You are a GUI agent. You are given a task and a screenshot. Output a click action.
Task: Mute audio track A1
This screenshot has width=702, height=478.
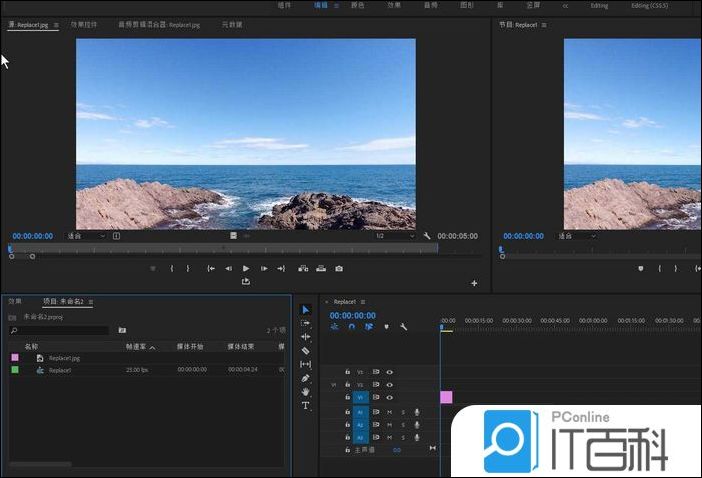390,412
